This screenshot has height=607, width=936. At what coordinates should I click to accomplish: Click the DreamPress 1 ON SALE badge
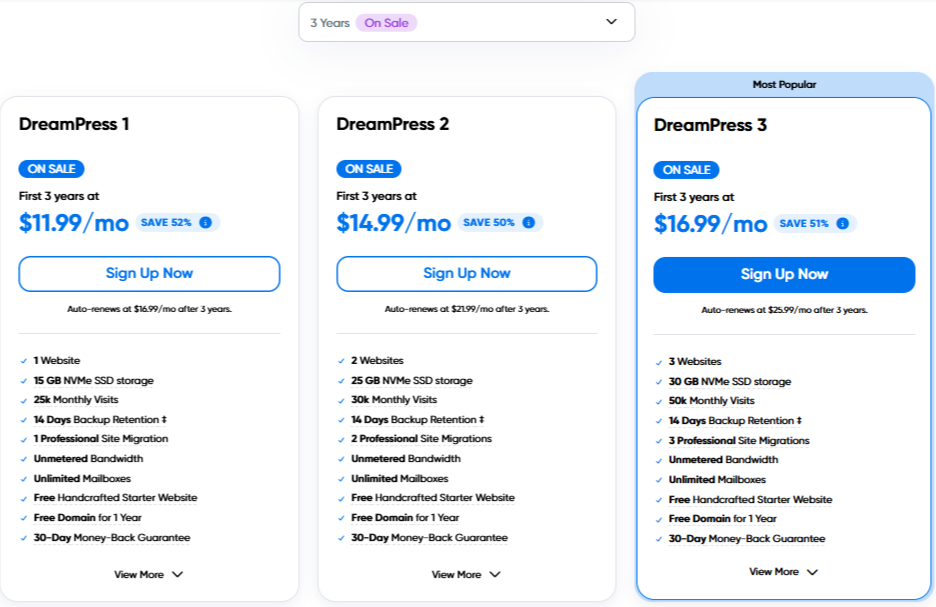51,169
